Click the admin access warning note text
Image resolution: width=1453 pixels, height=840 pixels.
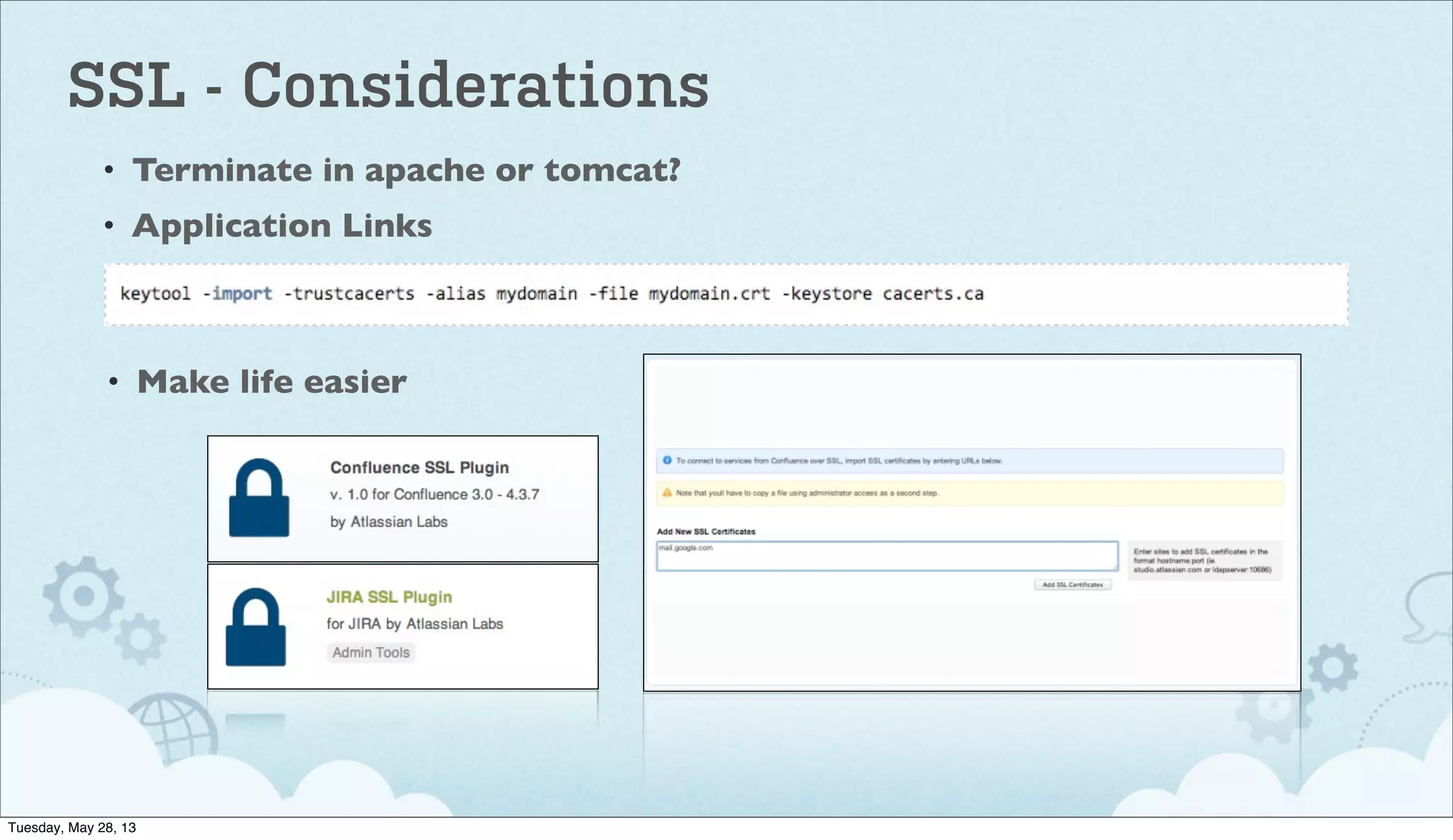pyautogui.click(x=807, y=492)
